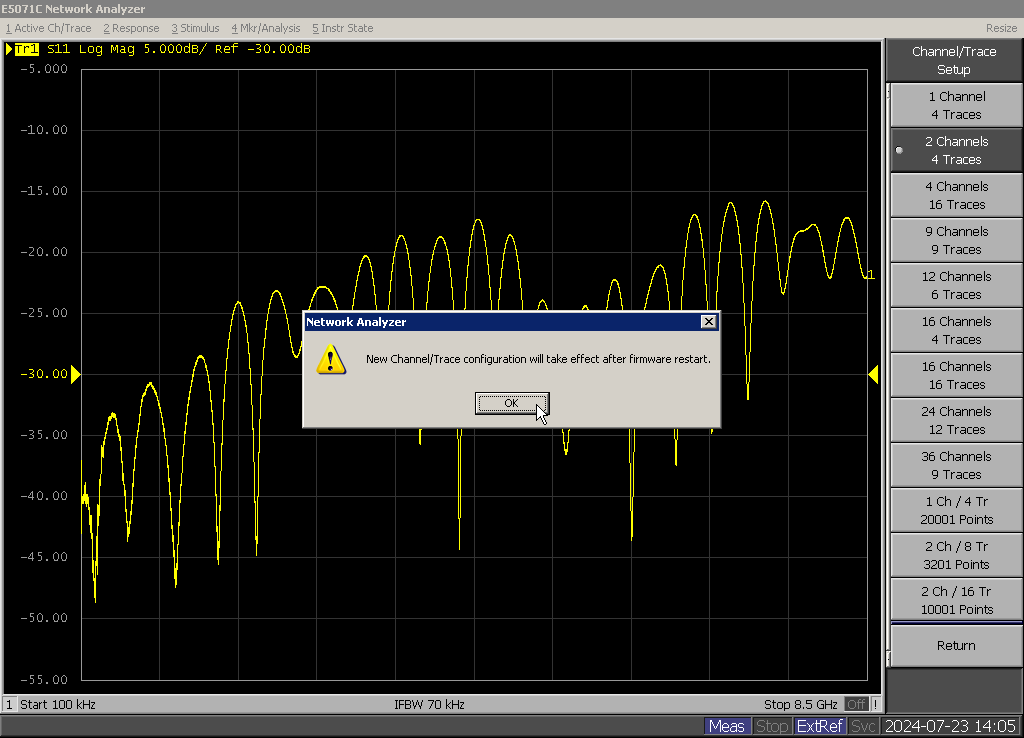This screenshot has width=1024, height=738.
Task: Click the ExtRef status indicator
Action: click(x=820, y=726)
